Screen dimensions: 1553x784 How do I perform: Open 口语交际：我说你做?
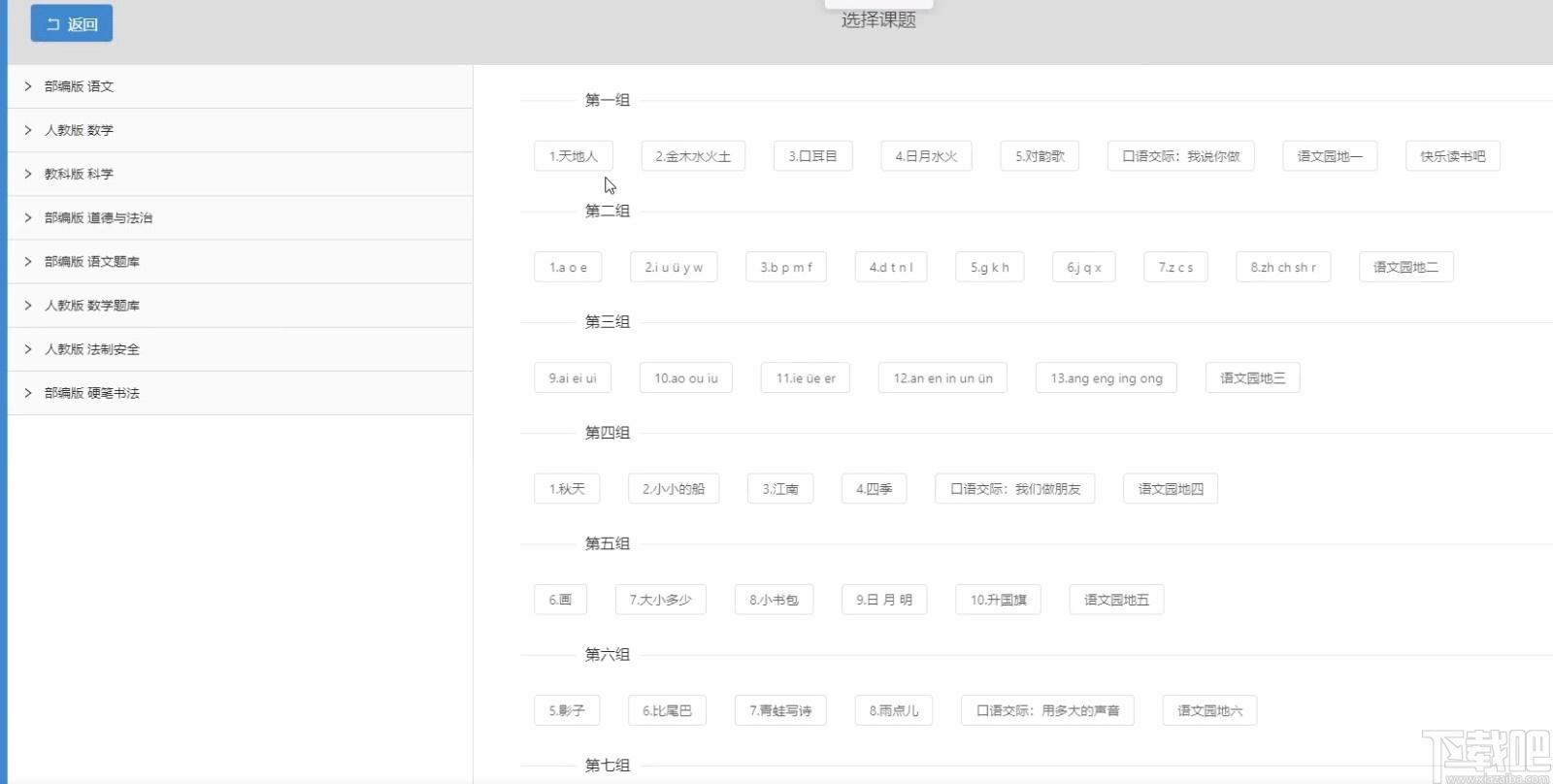coord(1181,156)
